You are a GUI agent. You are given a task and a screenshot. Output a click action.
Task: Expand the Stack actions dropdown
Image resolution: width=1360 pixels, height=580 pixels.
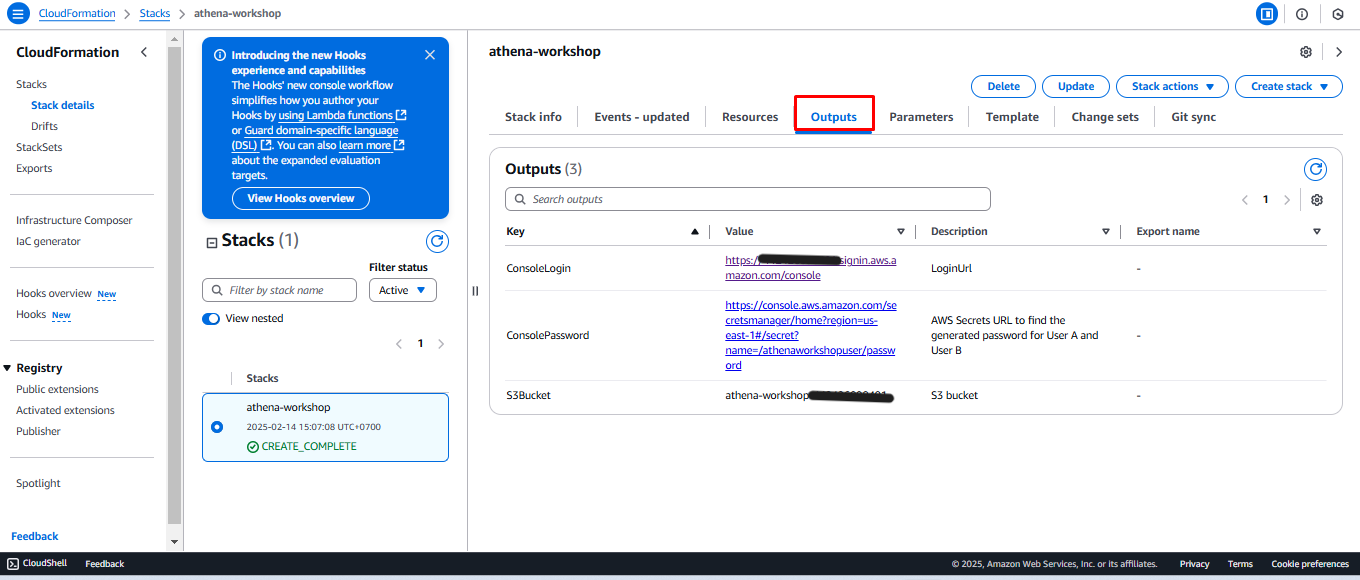tap(1172, 87)
